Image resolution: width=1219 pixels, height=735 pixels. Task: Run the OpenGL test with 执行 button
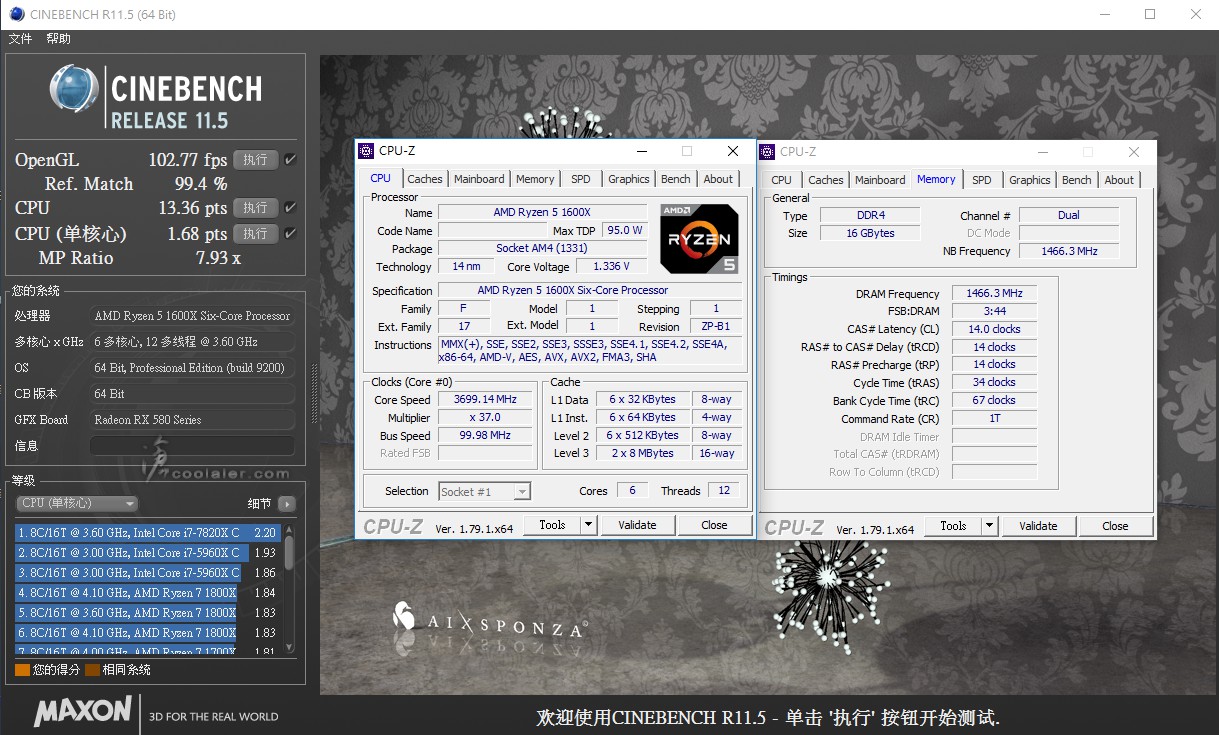(255, 160)
